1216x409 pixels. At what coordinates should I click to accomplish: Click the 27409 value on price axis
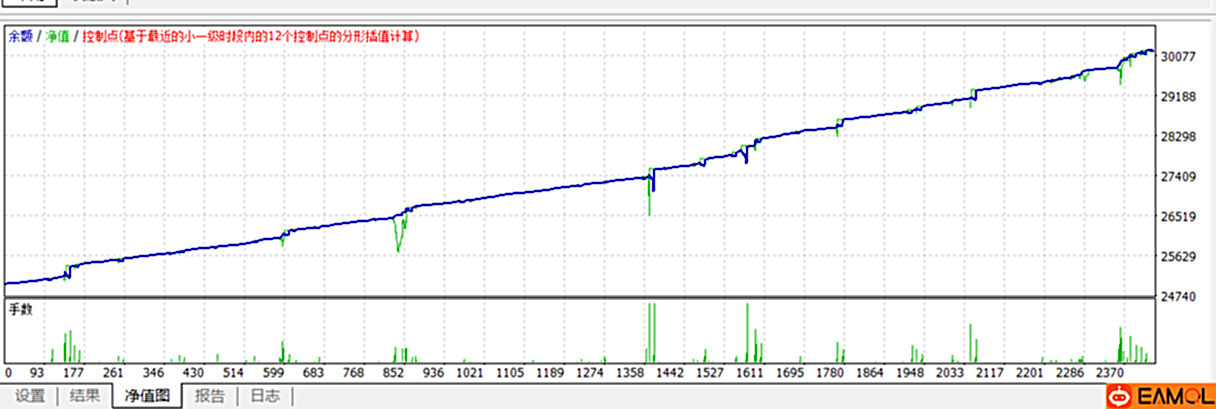[1180, 177]
